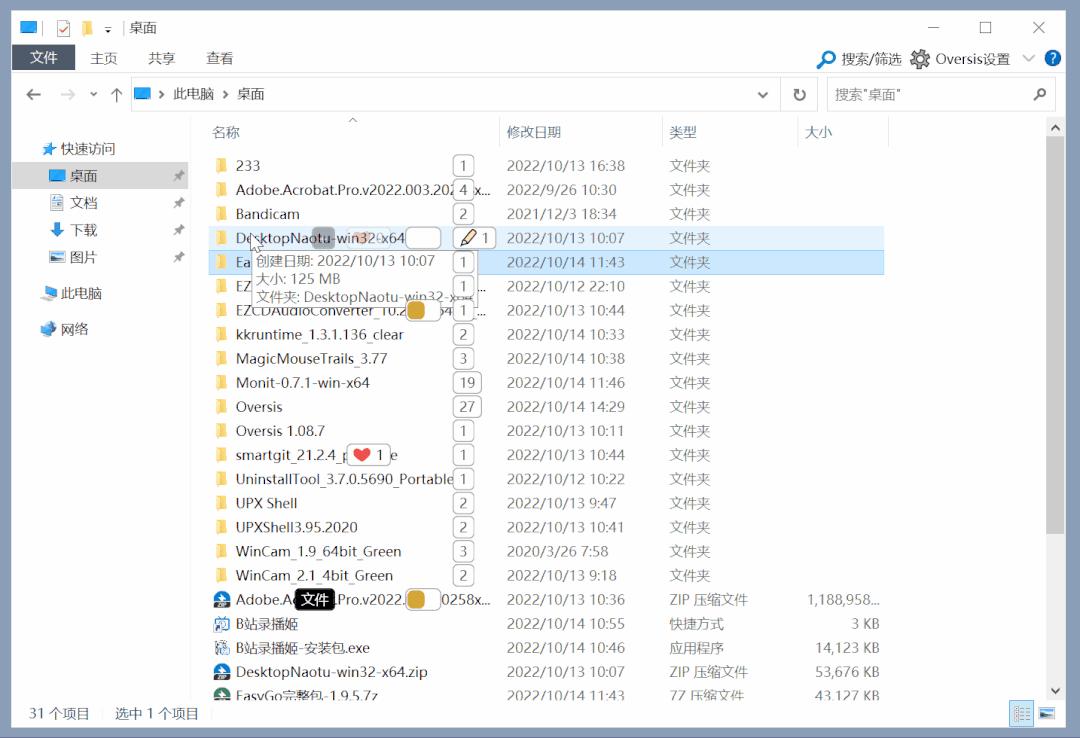Open the 文件 menu
Viewport: 1080px width, 738px height.
[43, 58]
